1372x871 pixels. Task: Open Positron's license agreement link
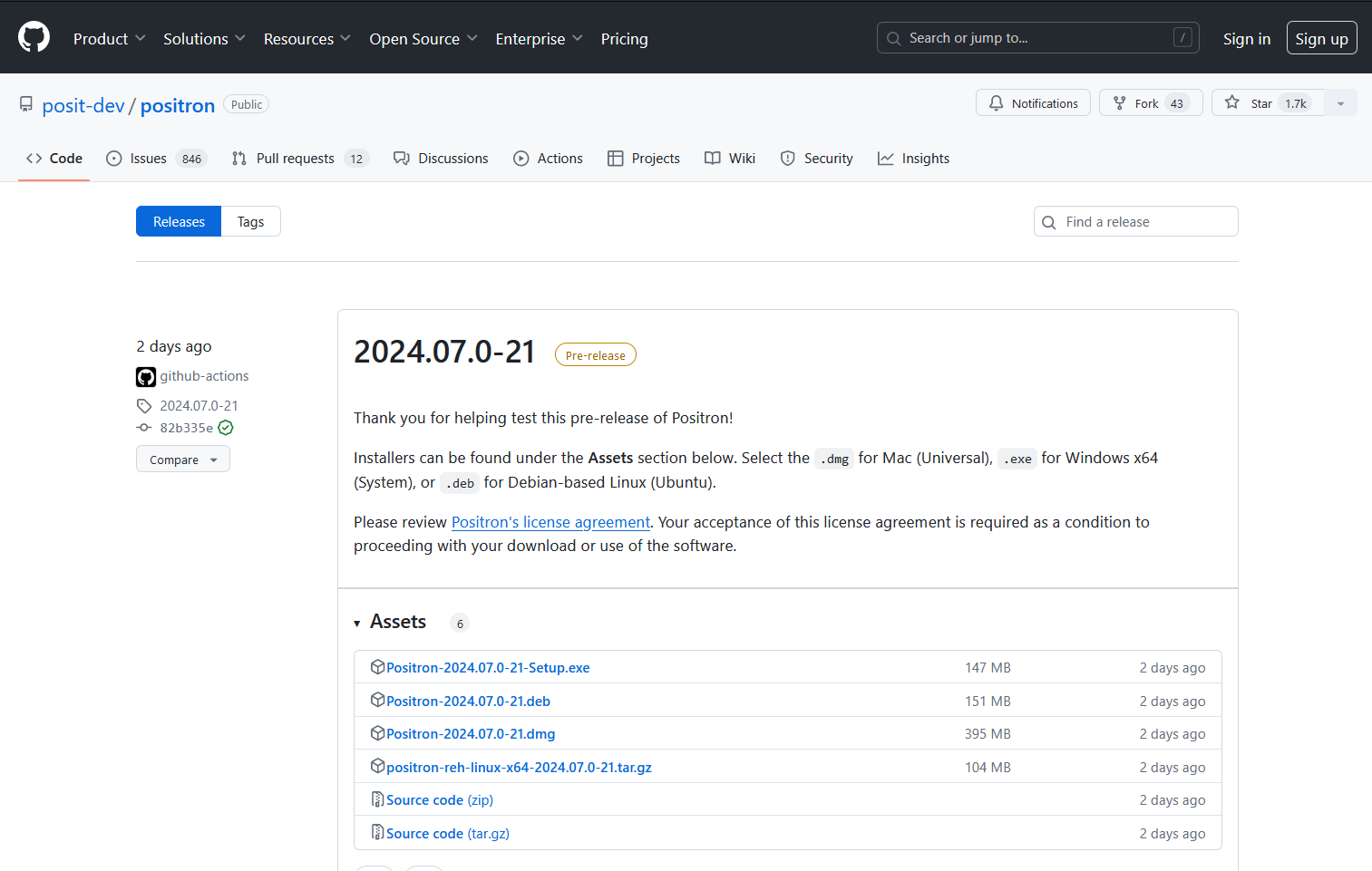[x=550, y=522]
